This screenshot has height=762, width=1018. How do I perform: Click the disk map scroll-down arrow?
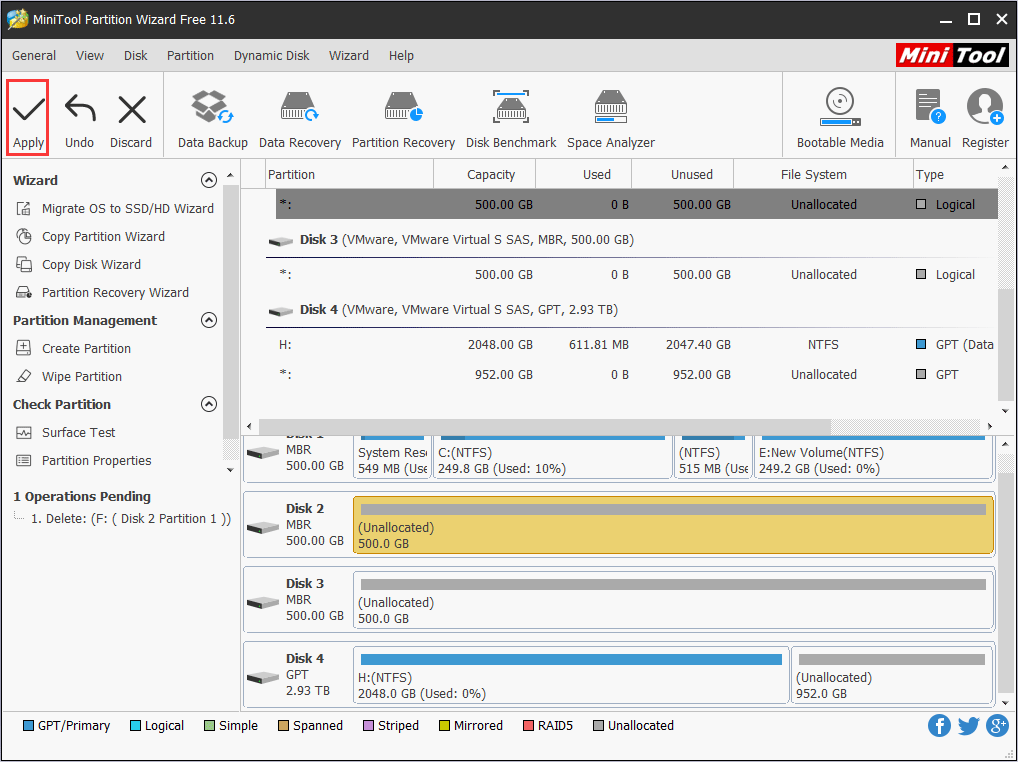[x=1005, y=702]
